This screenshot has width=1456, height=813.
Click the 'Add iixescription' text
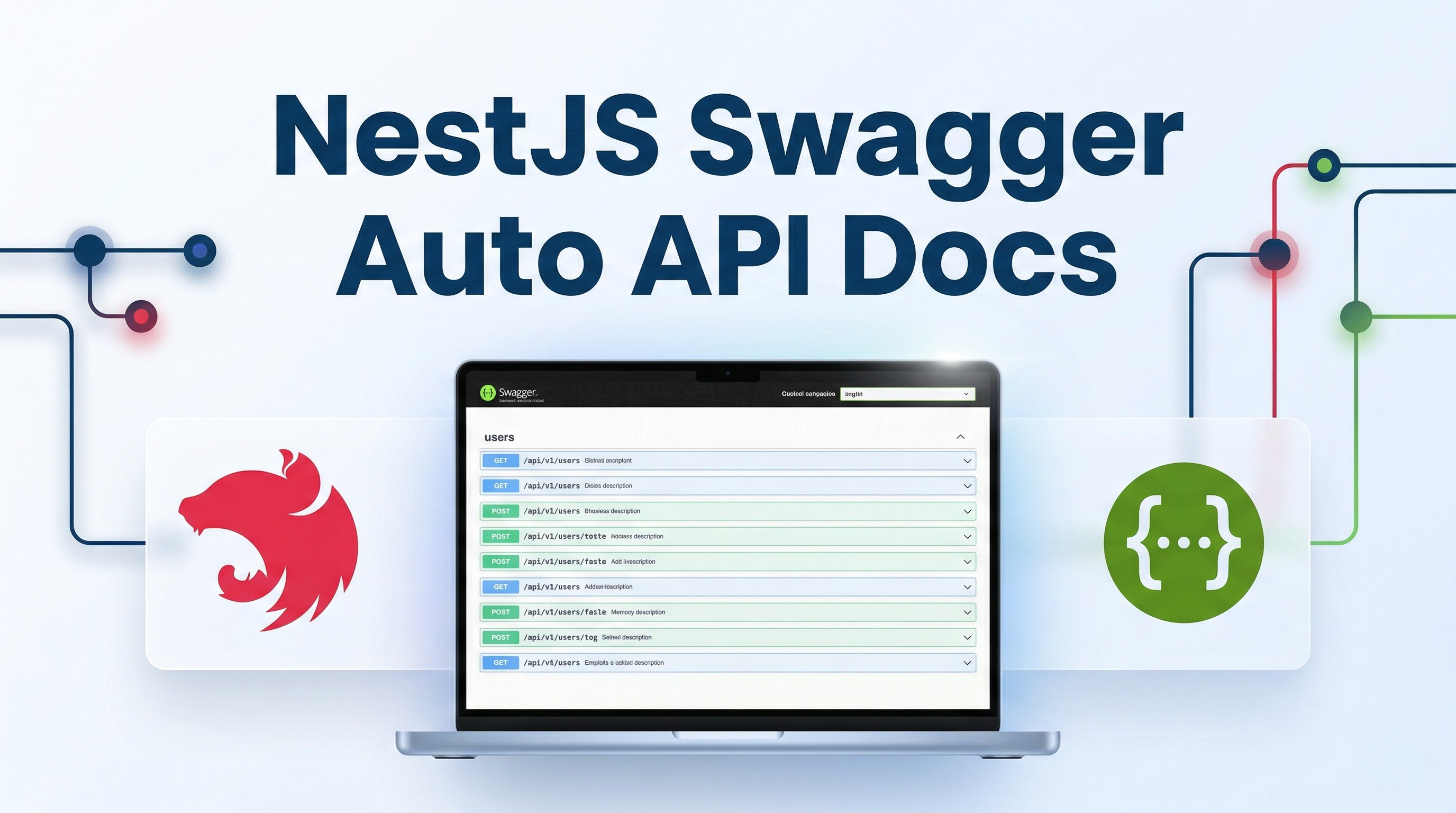coord(633,562)
